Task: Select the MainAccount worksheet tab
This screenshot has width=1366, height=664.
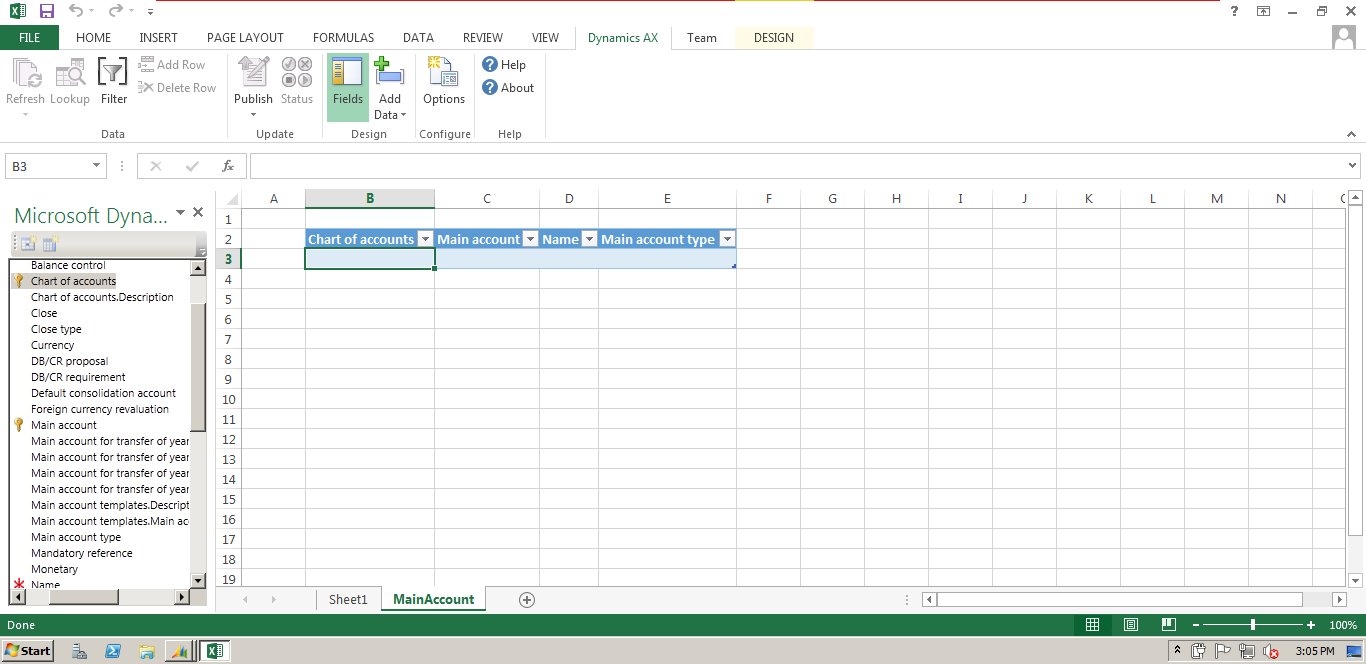Action: point(433,599)
